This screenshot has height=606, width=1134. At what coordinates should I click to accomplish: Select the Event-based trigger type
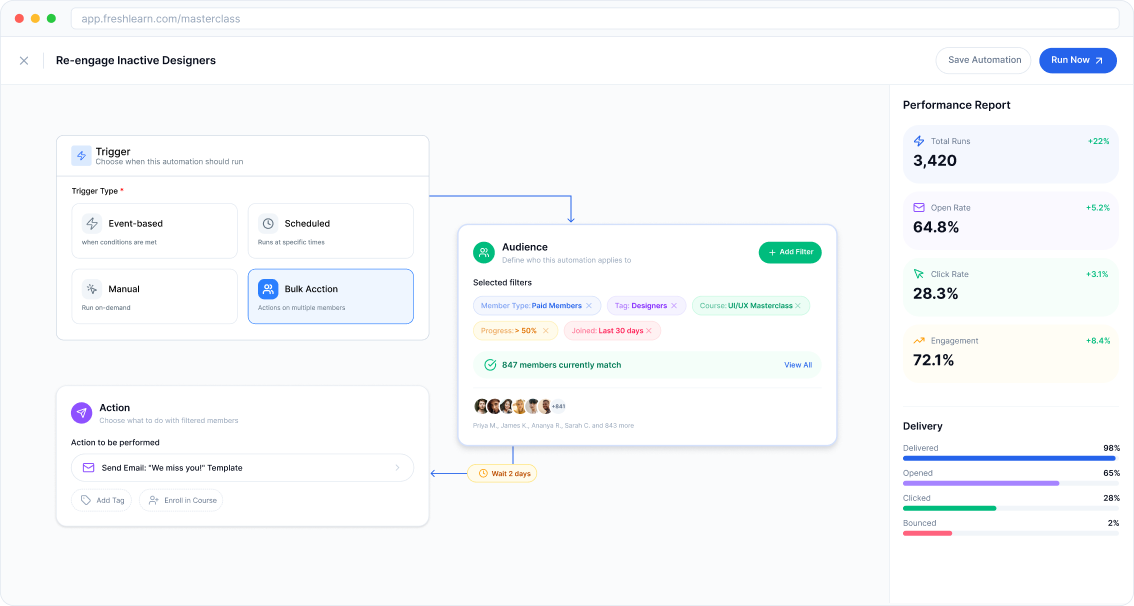pos(154,231)
